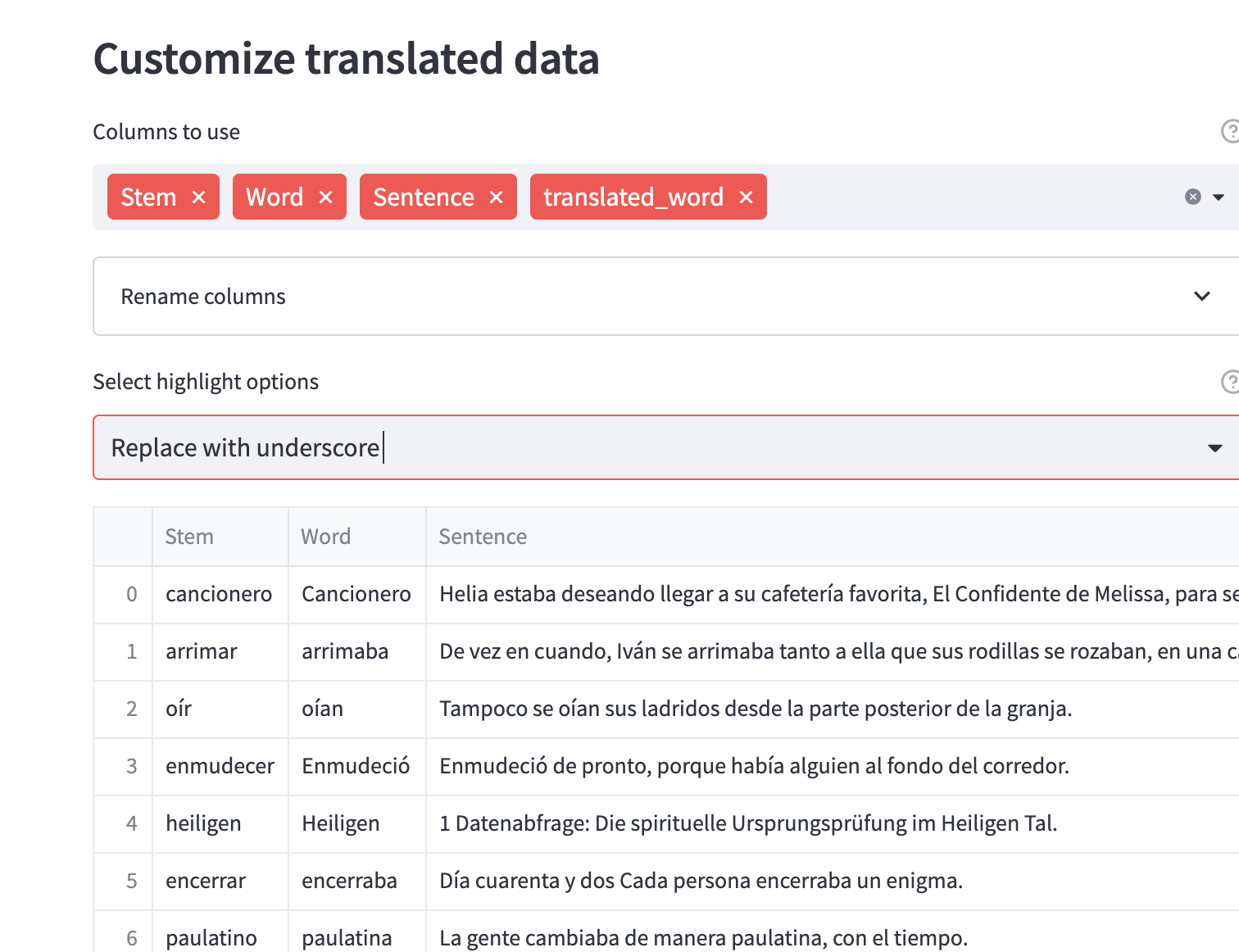
Task: Click the Sentence column header
Action: (x=483, y=537)
